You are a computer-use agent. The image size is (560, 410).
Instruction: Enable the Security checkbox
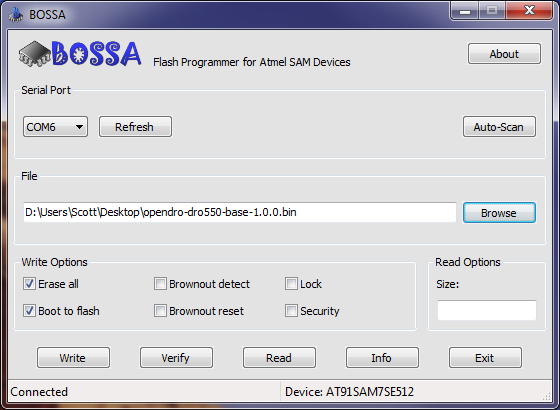click(x=291, y=311)
